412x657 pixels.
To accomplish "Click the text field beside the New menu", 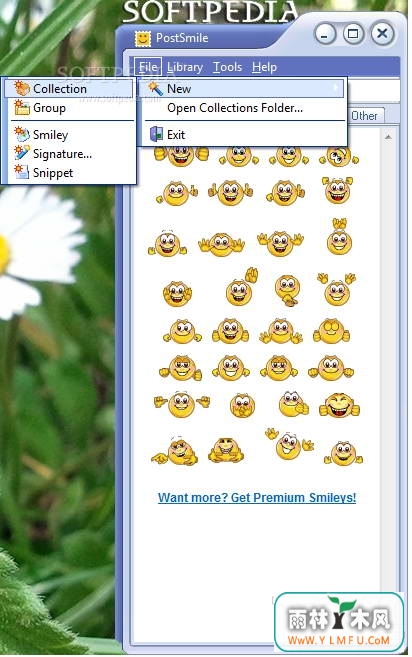I will point(373,90).
